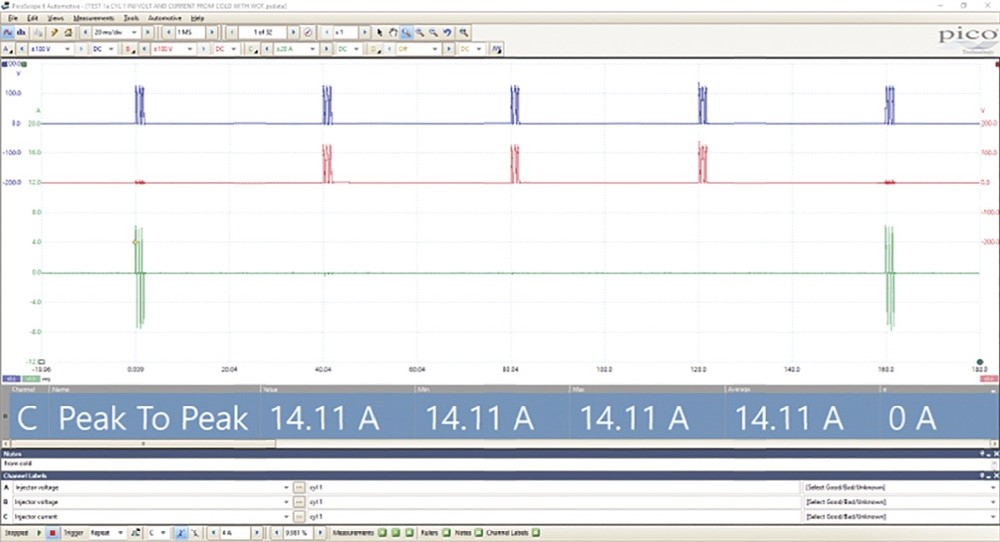Open the setup wand tool icon
This screenshot has height=542, width=1000.
tap(54, 32)
